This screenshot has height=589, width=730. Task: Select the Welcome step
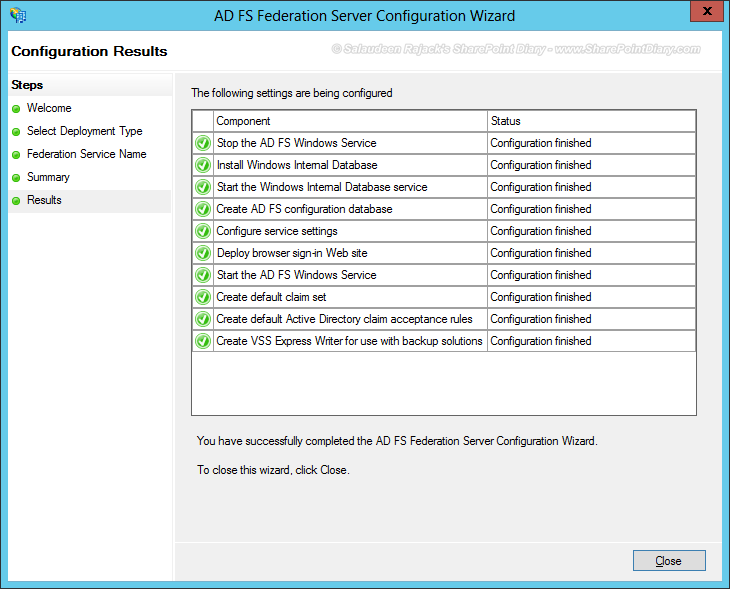click(49, 108)
